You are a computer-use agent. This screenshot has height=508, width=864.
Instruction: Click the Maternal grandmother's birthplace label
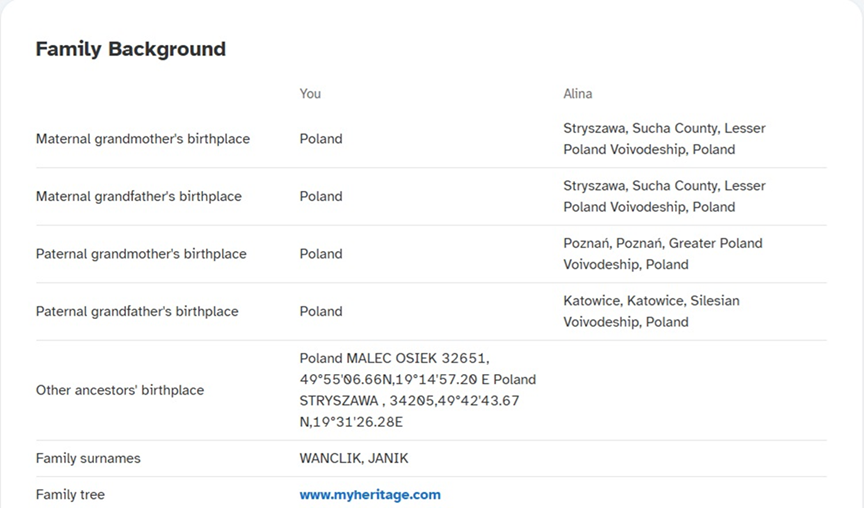point(143,139)
